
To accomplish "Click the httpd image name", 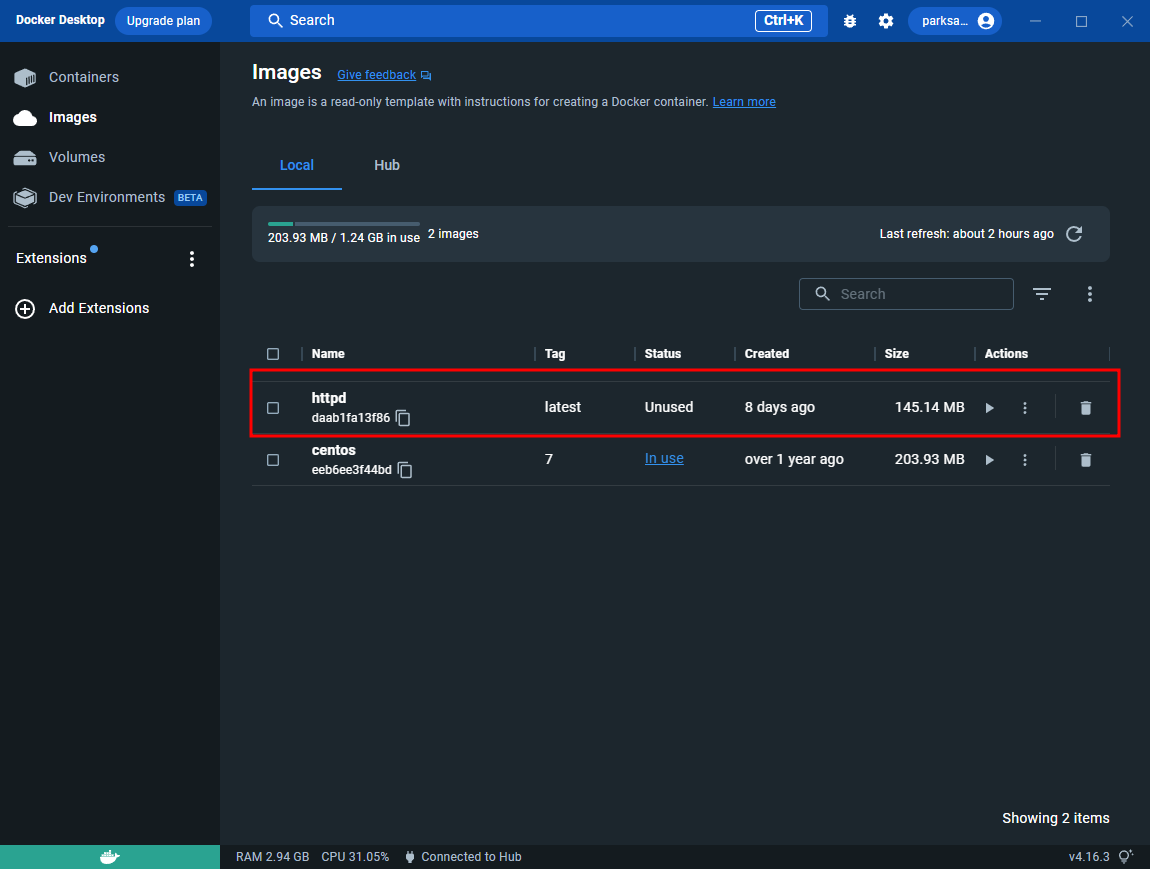I will pos(329,398).
